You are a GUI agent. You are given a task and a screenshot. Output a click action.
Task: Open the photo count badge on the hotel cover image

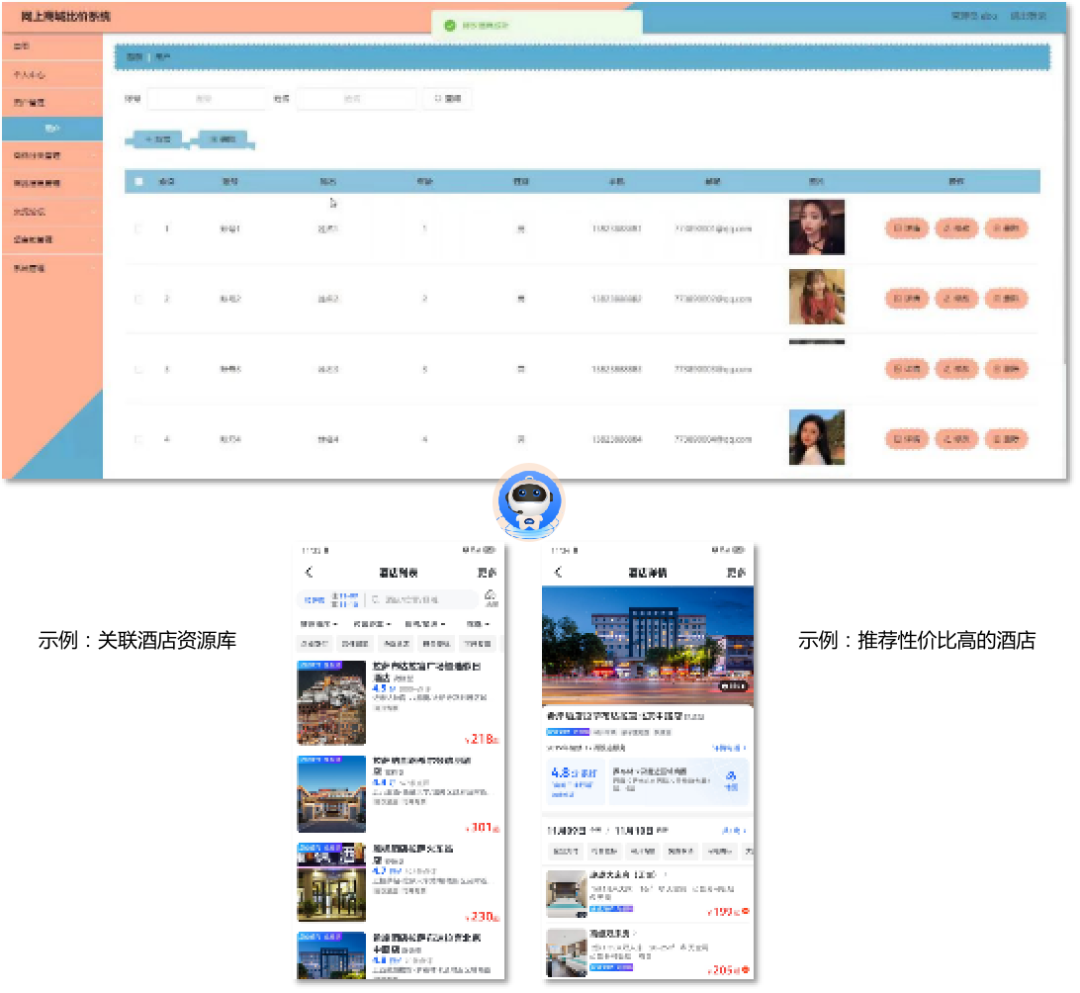(735, 686)
